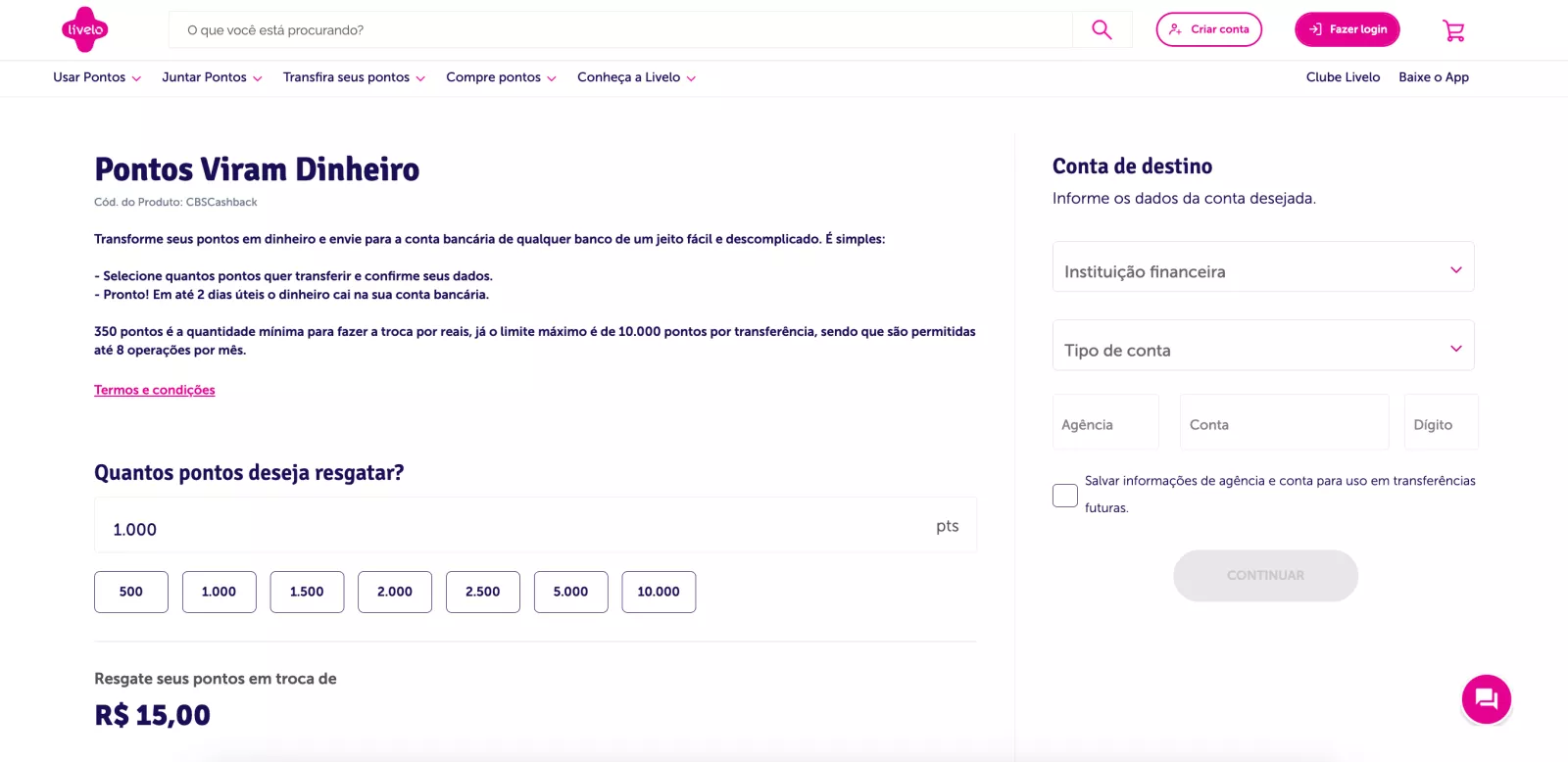Click the Dígito input field

click(x=1441, y=422)
